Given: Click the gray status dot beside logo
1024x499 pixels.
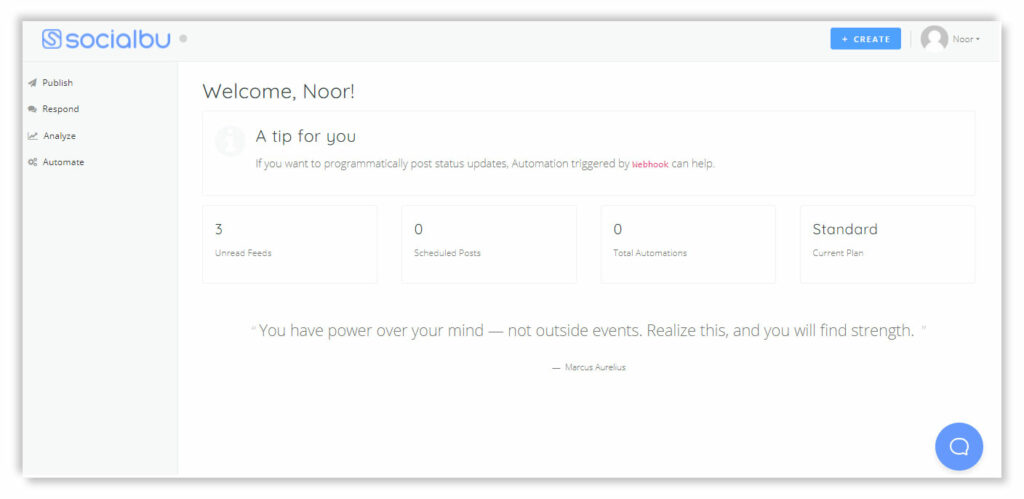Looking at the screenshot, I should click(x=183, y=40).
